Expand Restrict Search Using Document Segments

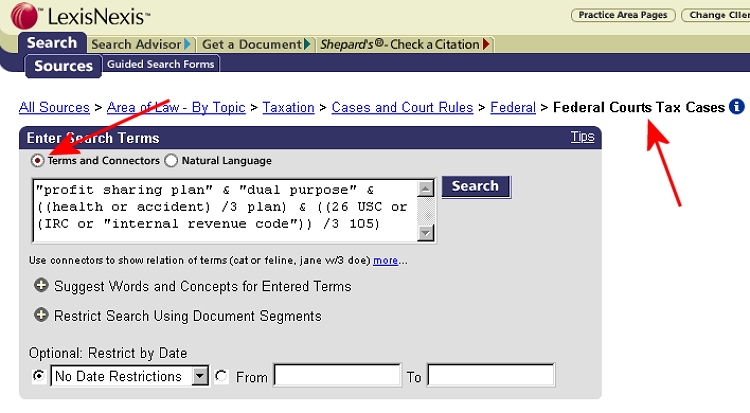point(41,315)
